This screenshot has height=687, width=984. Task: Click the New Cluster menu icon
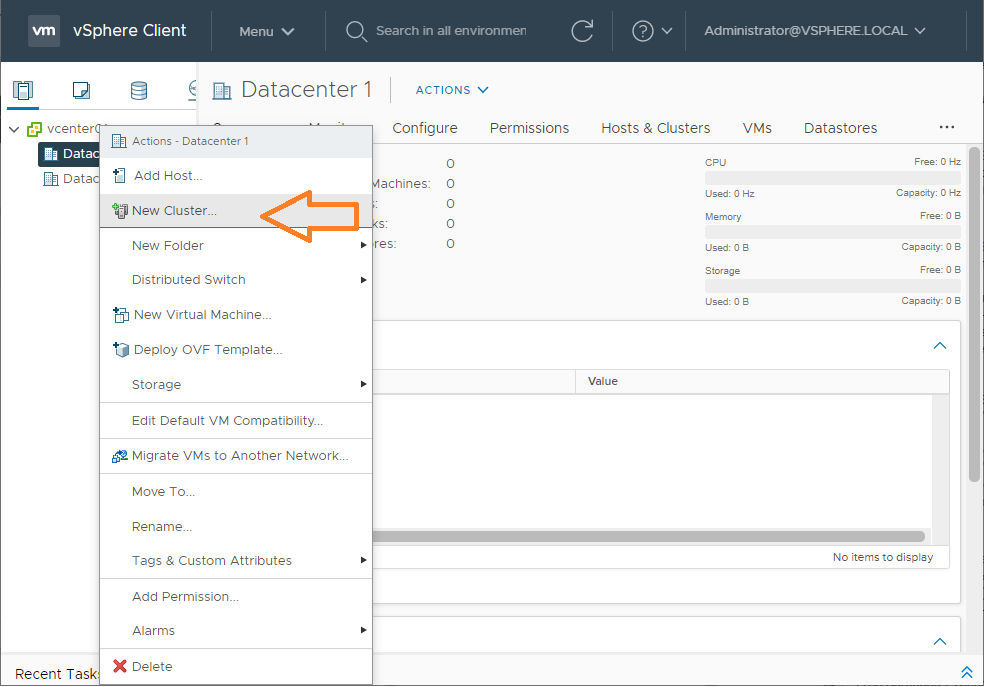coord(119,211)
